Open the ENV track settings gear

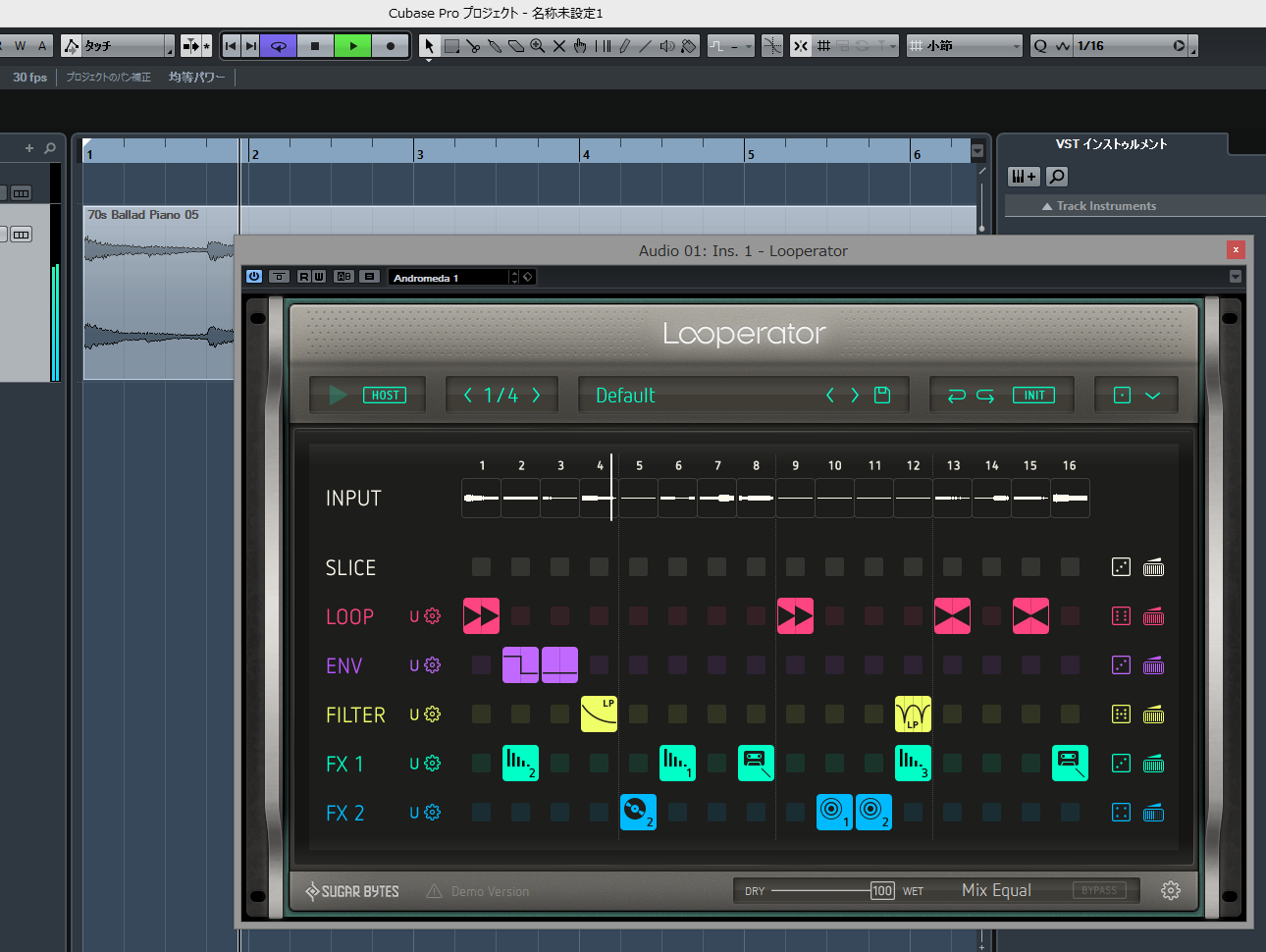coord(433,665)
